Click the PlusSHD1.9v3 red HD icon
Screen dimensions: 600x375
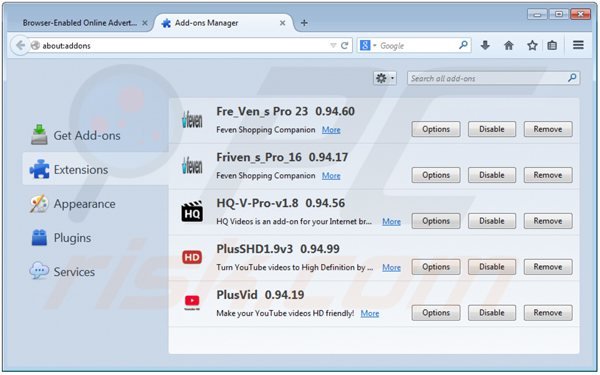[192, 257]
